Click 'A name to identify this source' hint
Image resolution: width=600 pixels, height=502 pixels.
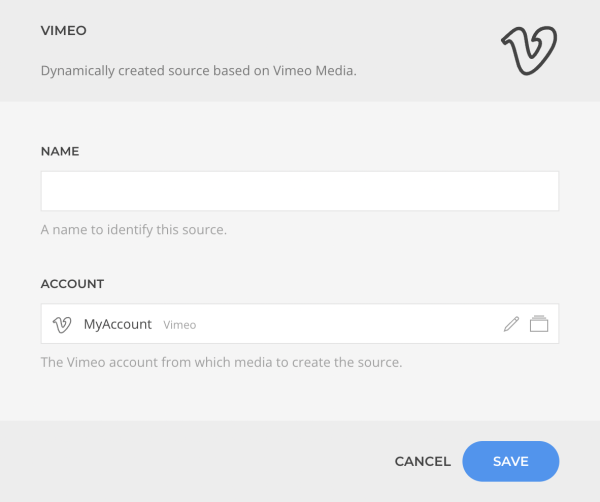point(134,230)
